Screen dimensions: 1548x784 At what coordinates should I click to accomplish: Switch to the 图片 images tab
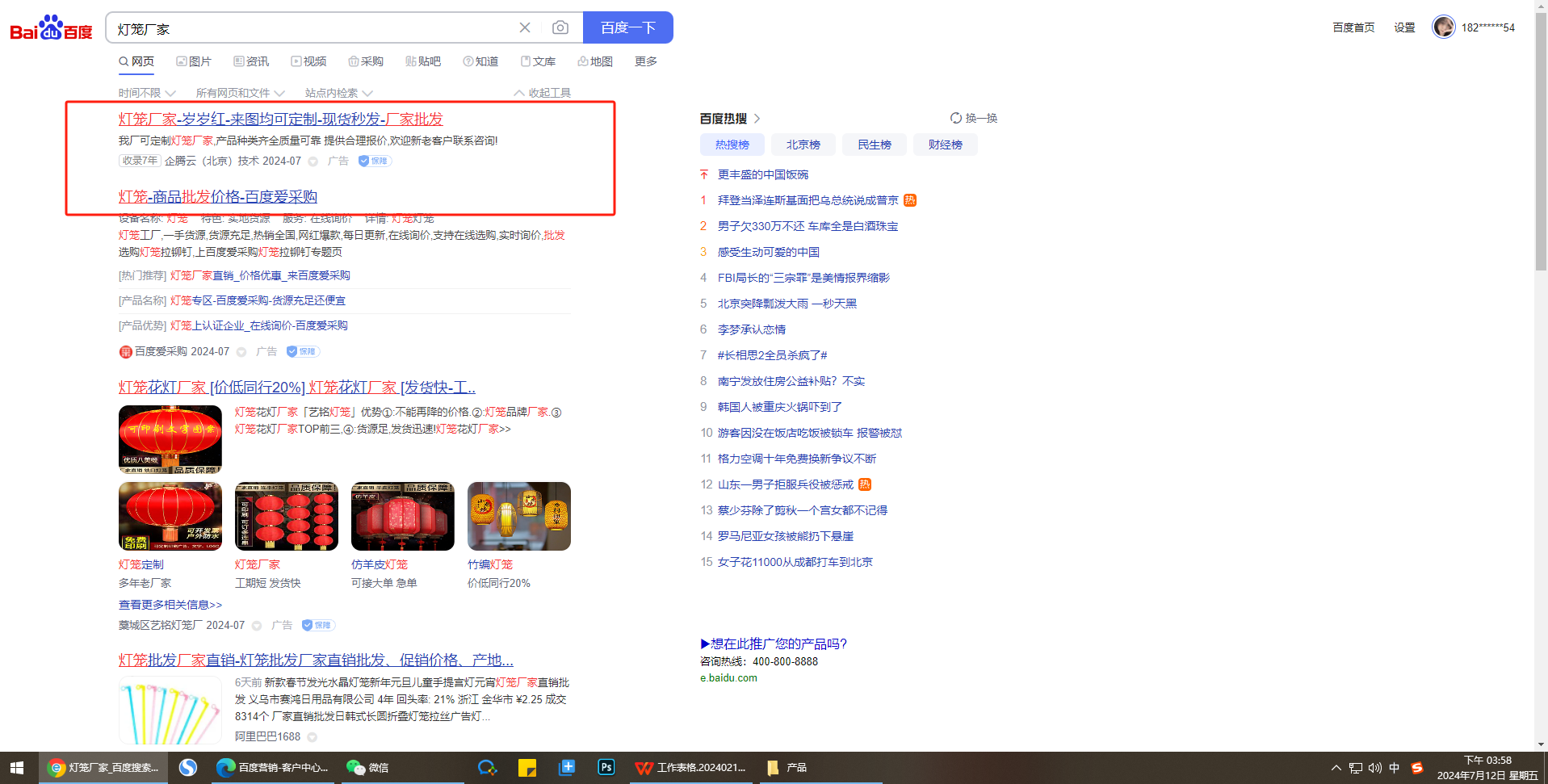(194, 61)
